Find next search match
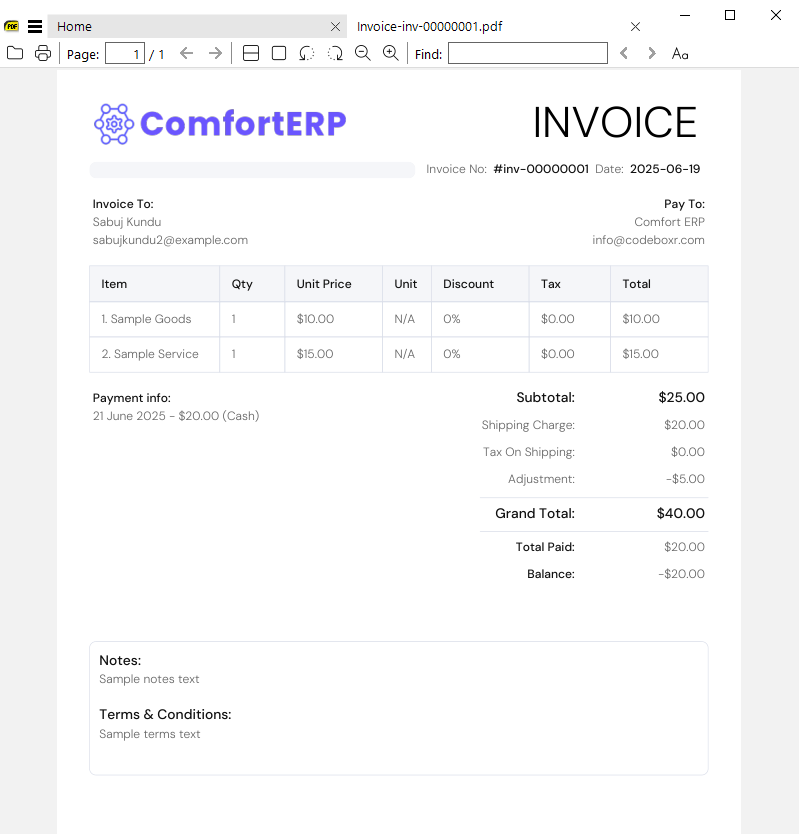The image size is (800, 834). (x=652, y=53)
